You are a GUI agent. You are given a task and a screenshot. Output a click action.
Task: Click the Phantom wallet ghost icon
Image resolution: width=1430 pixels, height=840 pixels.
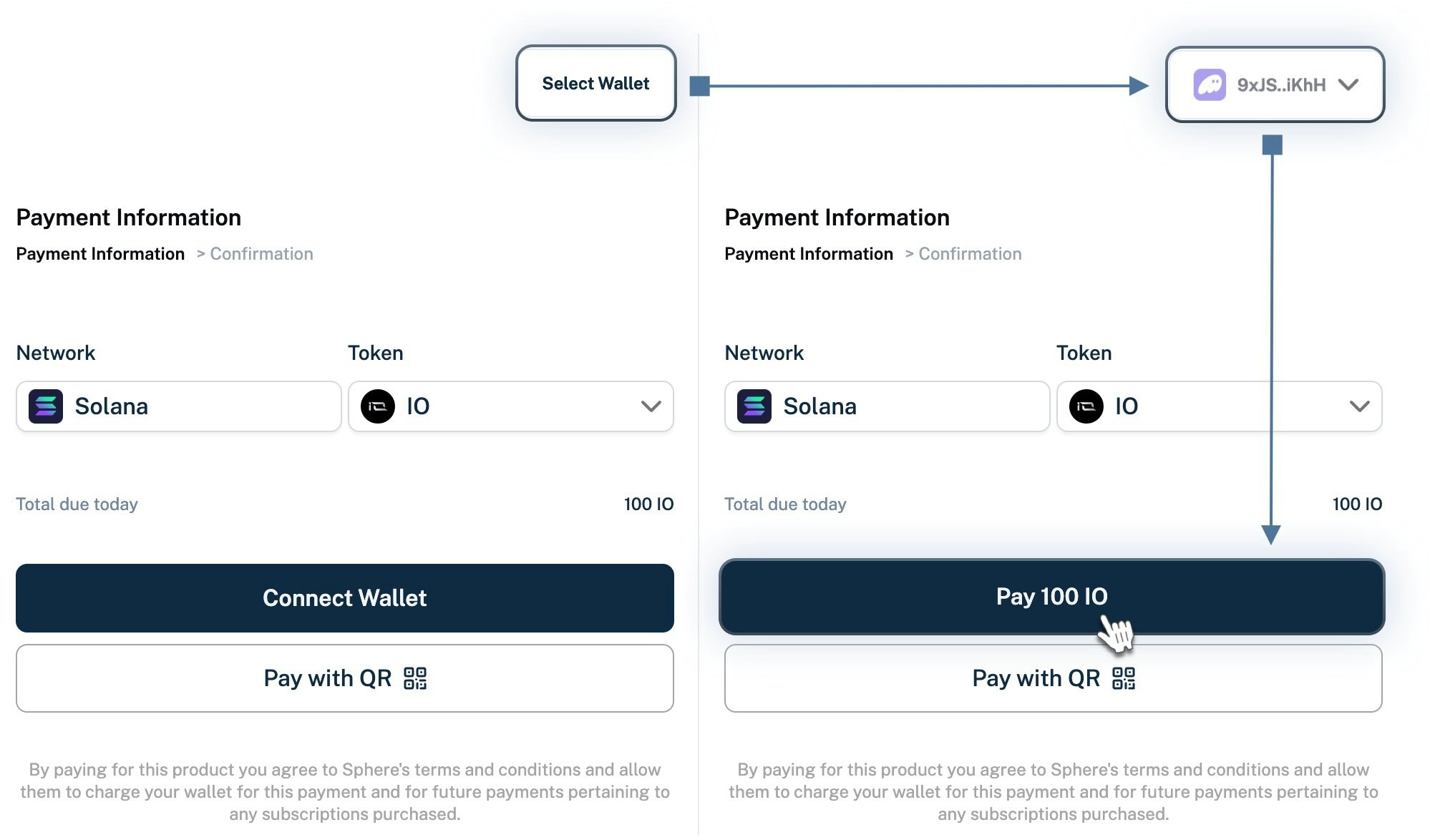pyautogui.click(x=1210, y=84)
